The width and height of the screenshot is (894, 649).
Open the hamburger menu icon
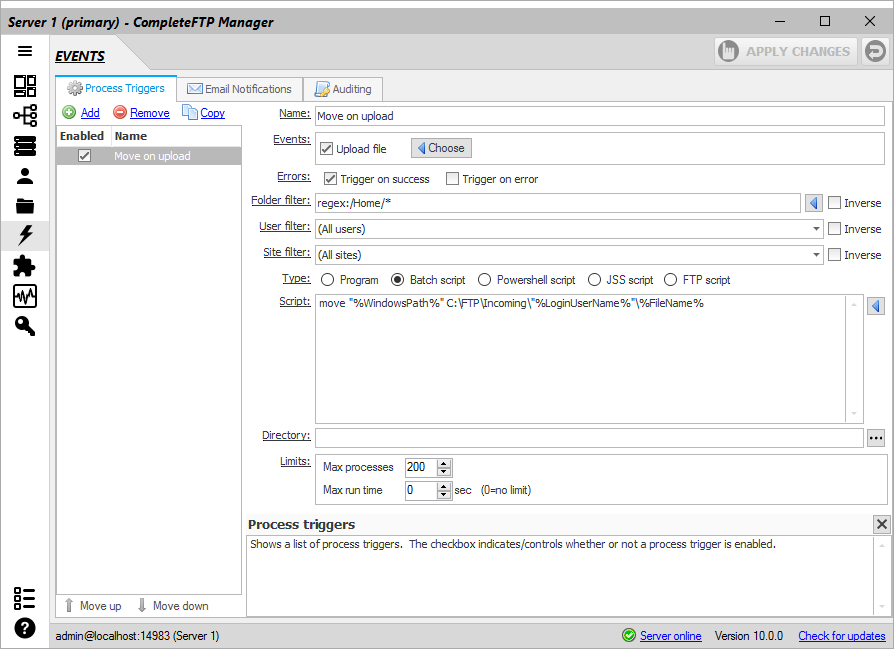25,51
